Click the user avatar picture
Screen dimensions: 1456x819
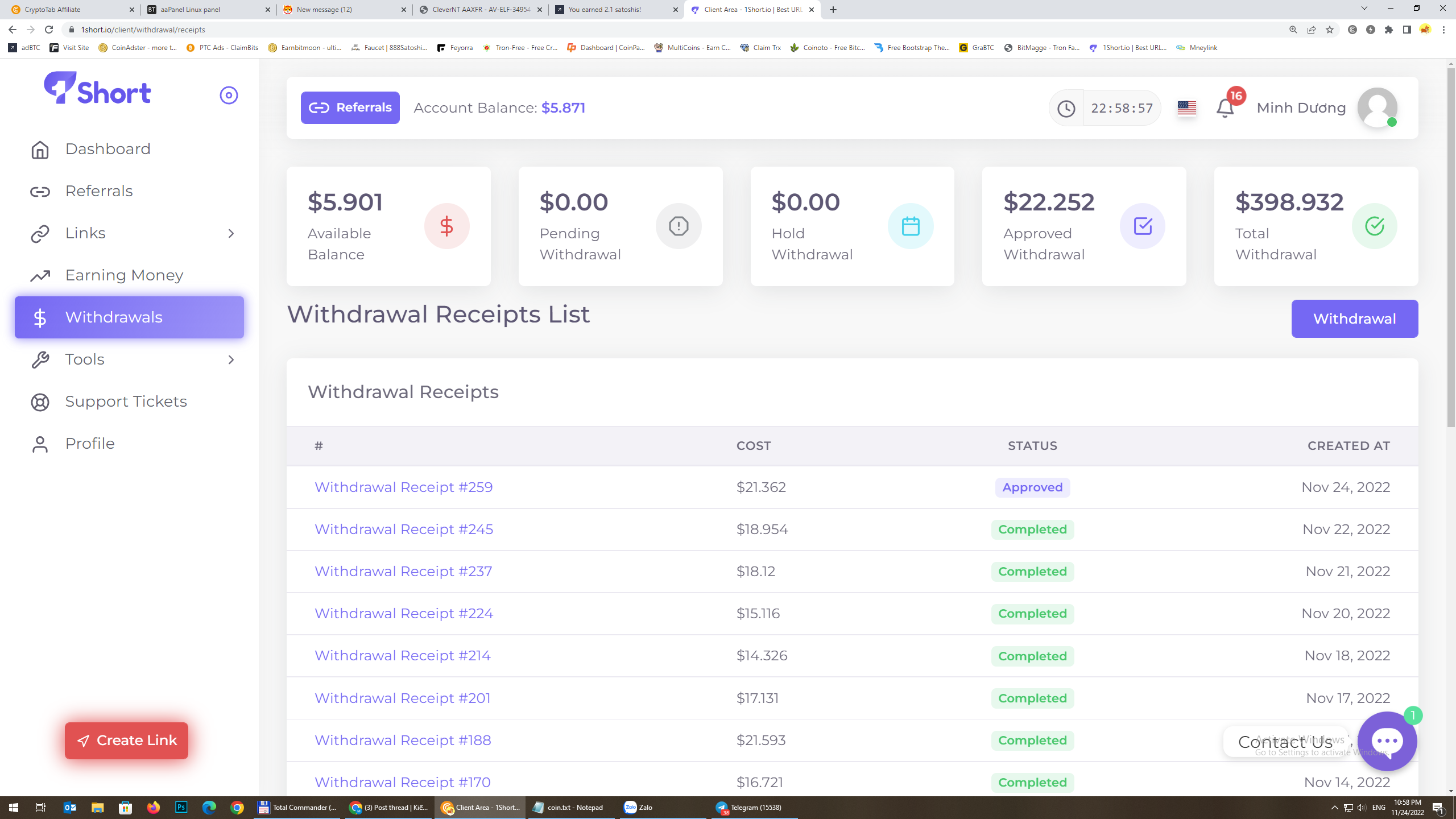1377,107
